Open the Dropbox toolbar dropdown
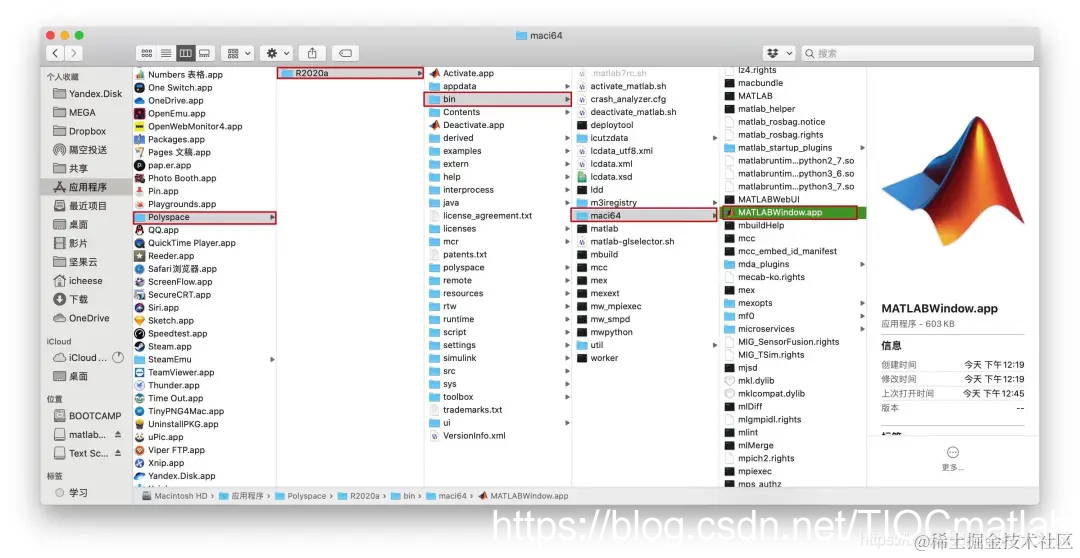This screenshot has height=558, width=1080. coord(780,53)
